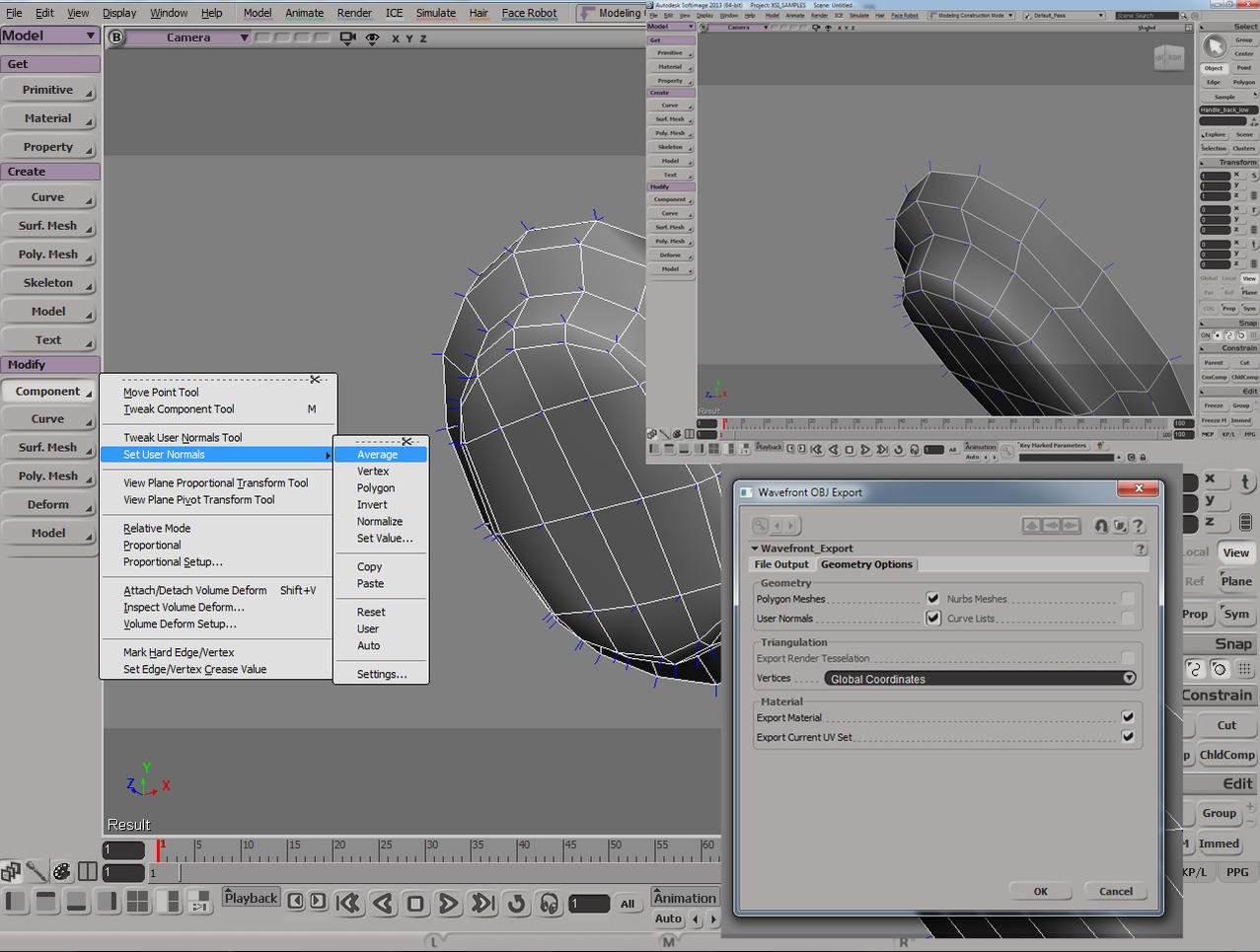
Task: Switch to the File Output tab
Action: (781, 564)
